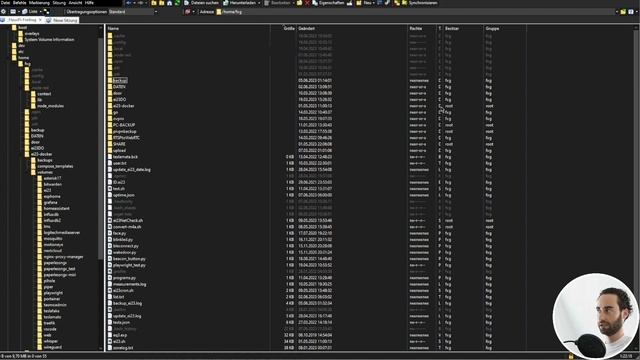Image resolution: width=640 pixels, height=360 pixels.
Task: Select the PC-BACKUP folder in file list
Action: click(x=124, y=125)
